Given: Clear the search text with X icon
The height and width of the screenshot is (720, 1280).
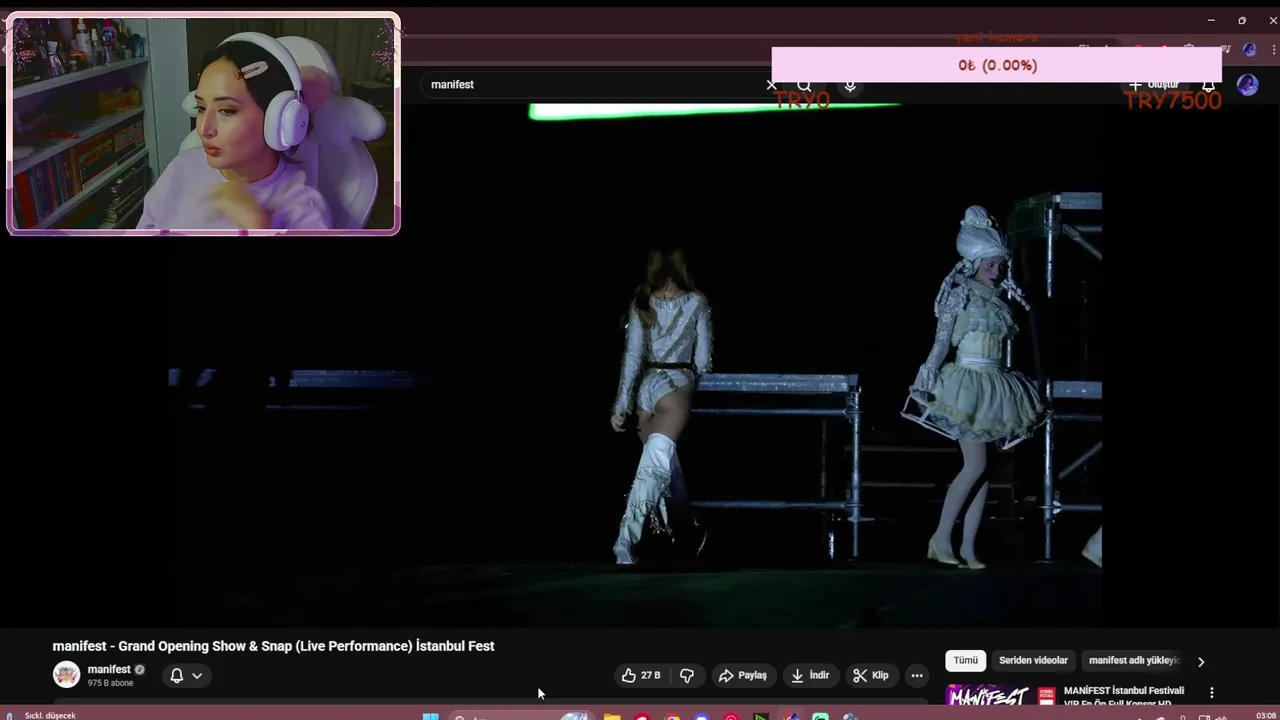Looking at the screenshot, I should pyautogui.click(x=771, y=85).
